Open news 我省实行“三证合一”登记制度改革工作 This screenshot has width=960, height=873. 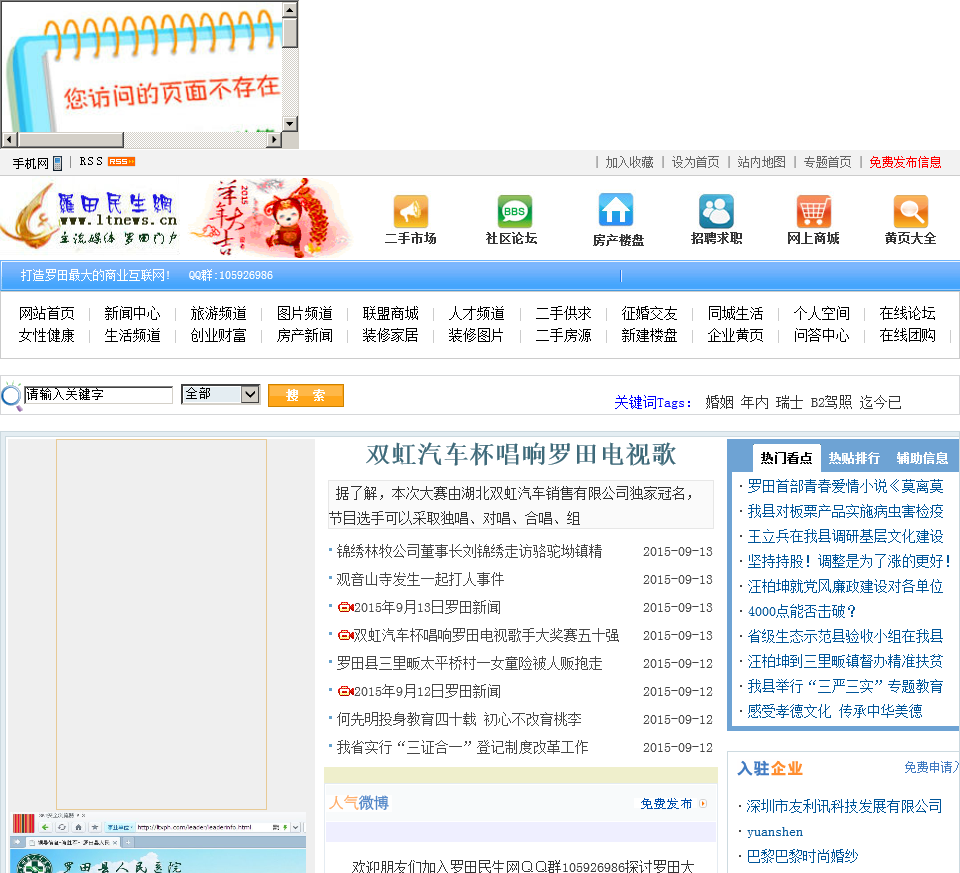[x=462, y=747]
